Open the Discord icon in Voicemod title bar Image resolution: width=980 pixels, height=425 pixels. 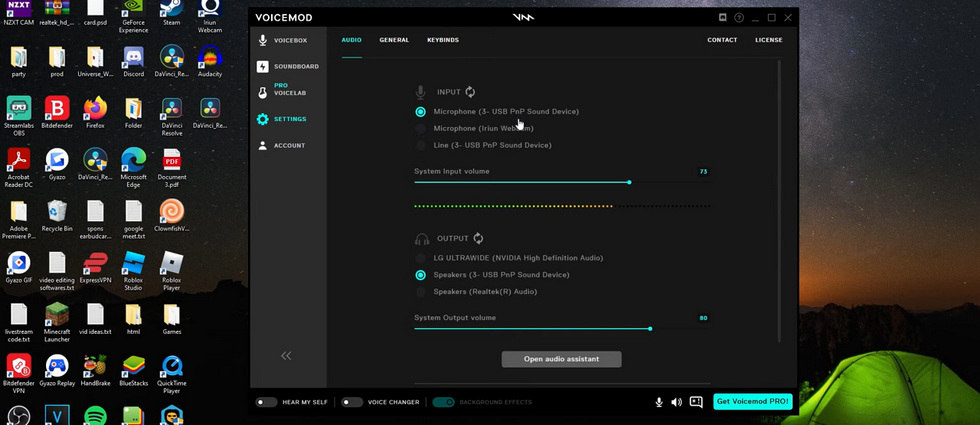point(723,18)
